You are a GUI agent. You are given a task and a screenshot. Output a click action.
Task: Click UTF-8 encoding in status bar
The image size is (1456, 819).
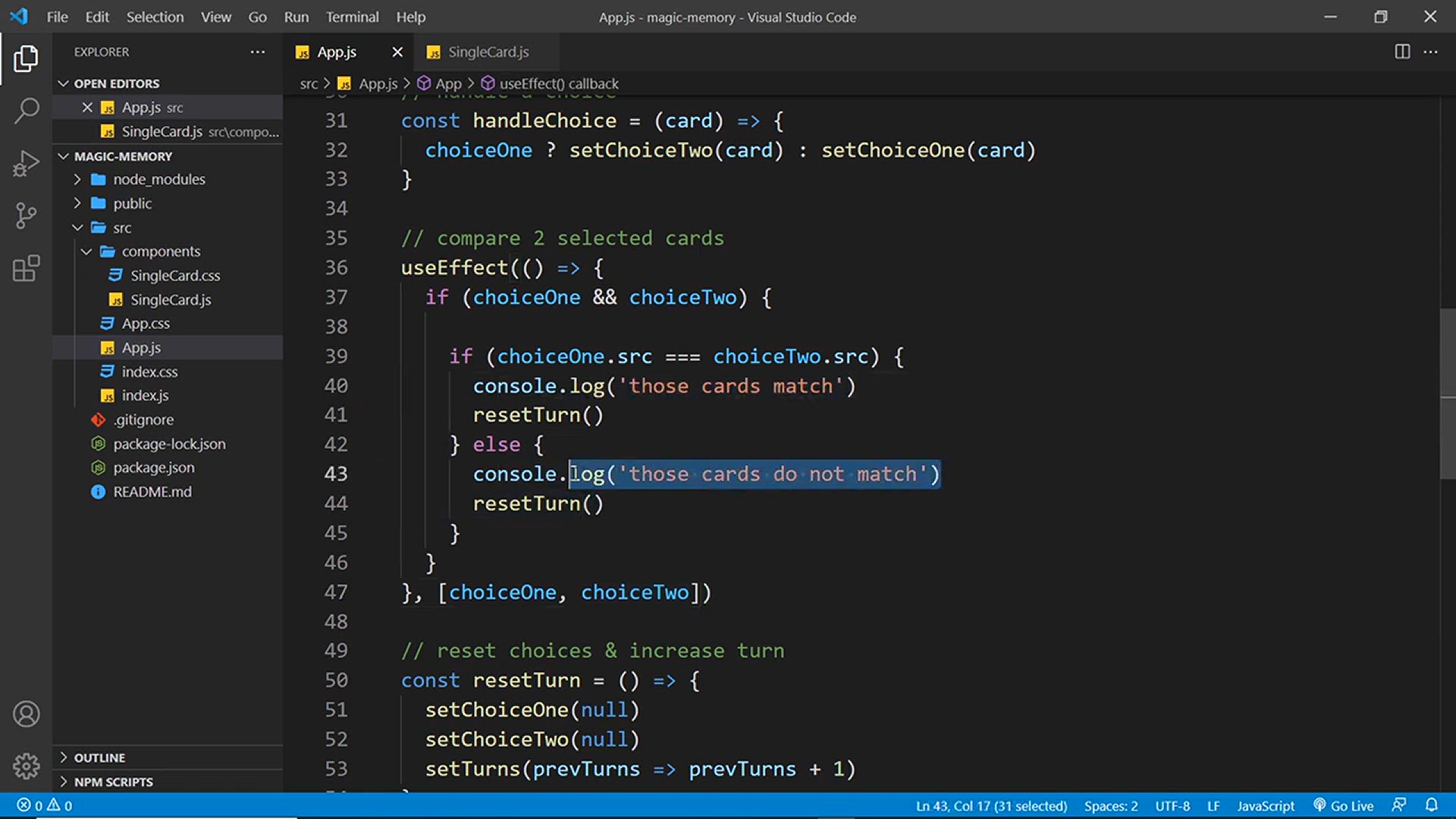pyautogui.click(x=1172, y=805)
